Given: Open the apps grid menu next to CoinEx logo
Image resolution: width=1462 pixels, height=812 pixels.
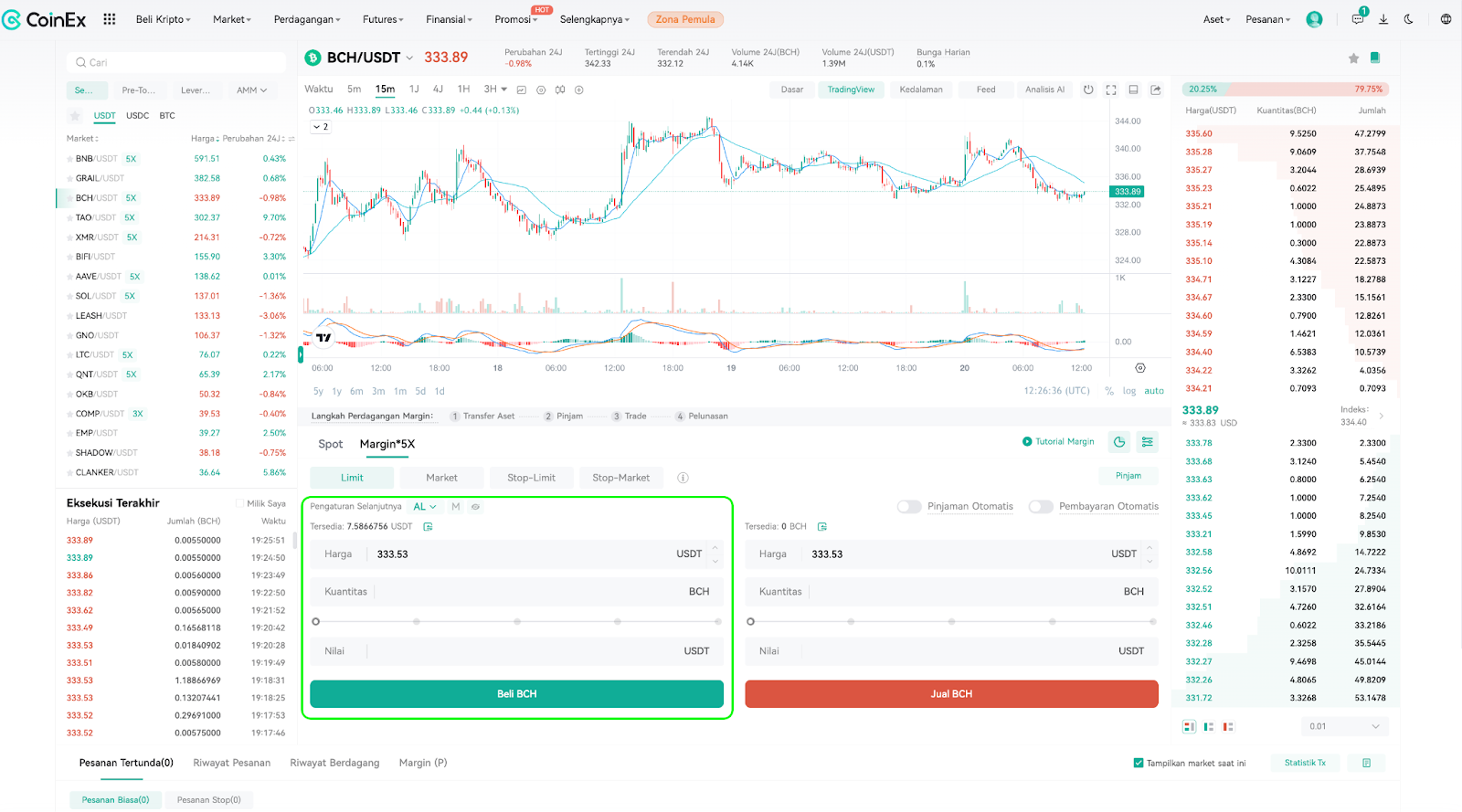Looking at the screenshot, I should (x=110, y=19).
